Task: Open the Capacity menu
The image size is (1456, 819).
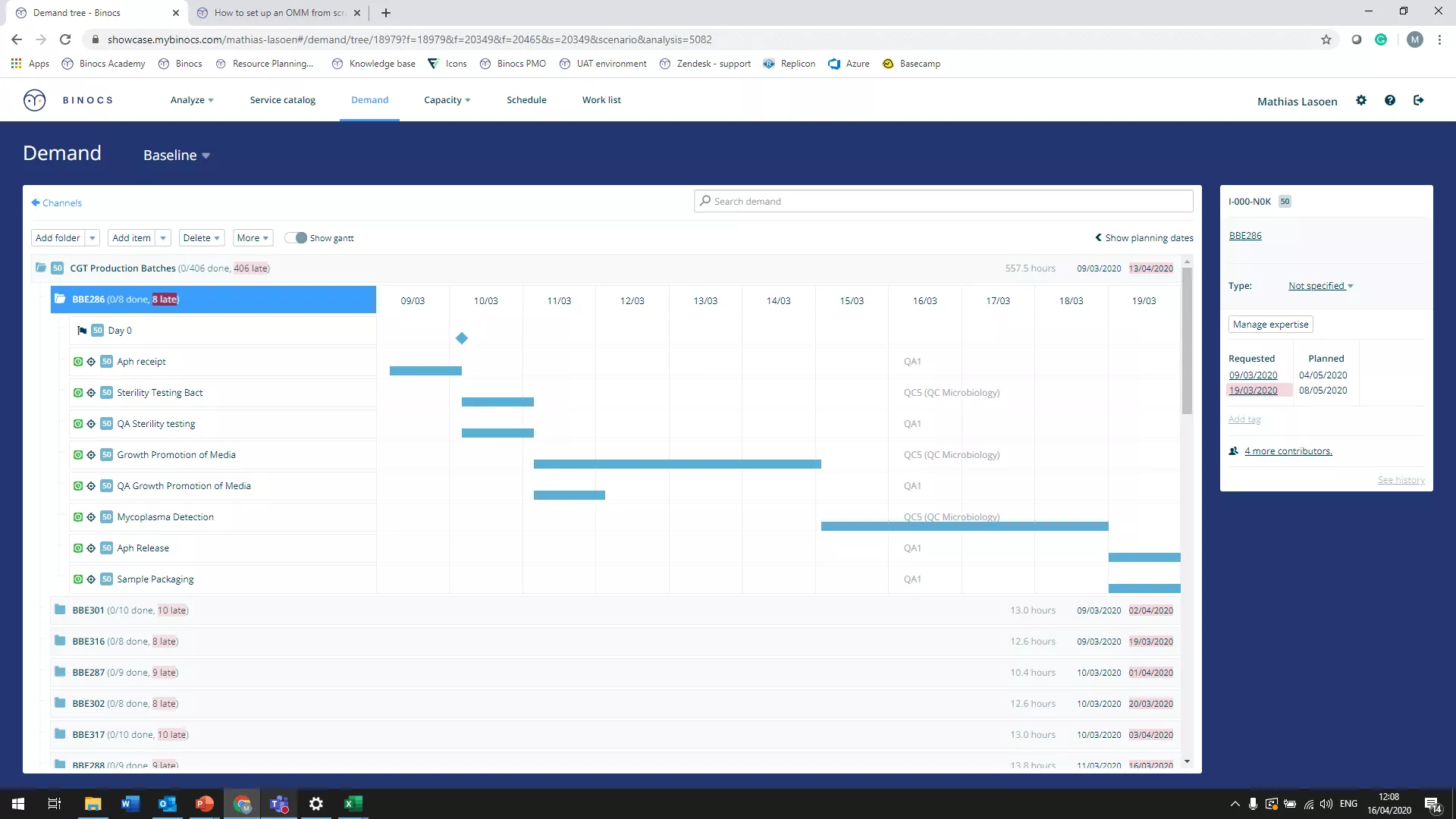Action: [447, 100]
